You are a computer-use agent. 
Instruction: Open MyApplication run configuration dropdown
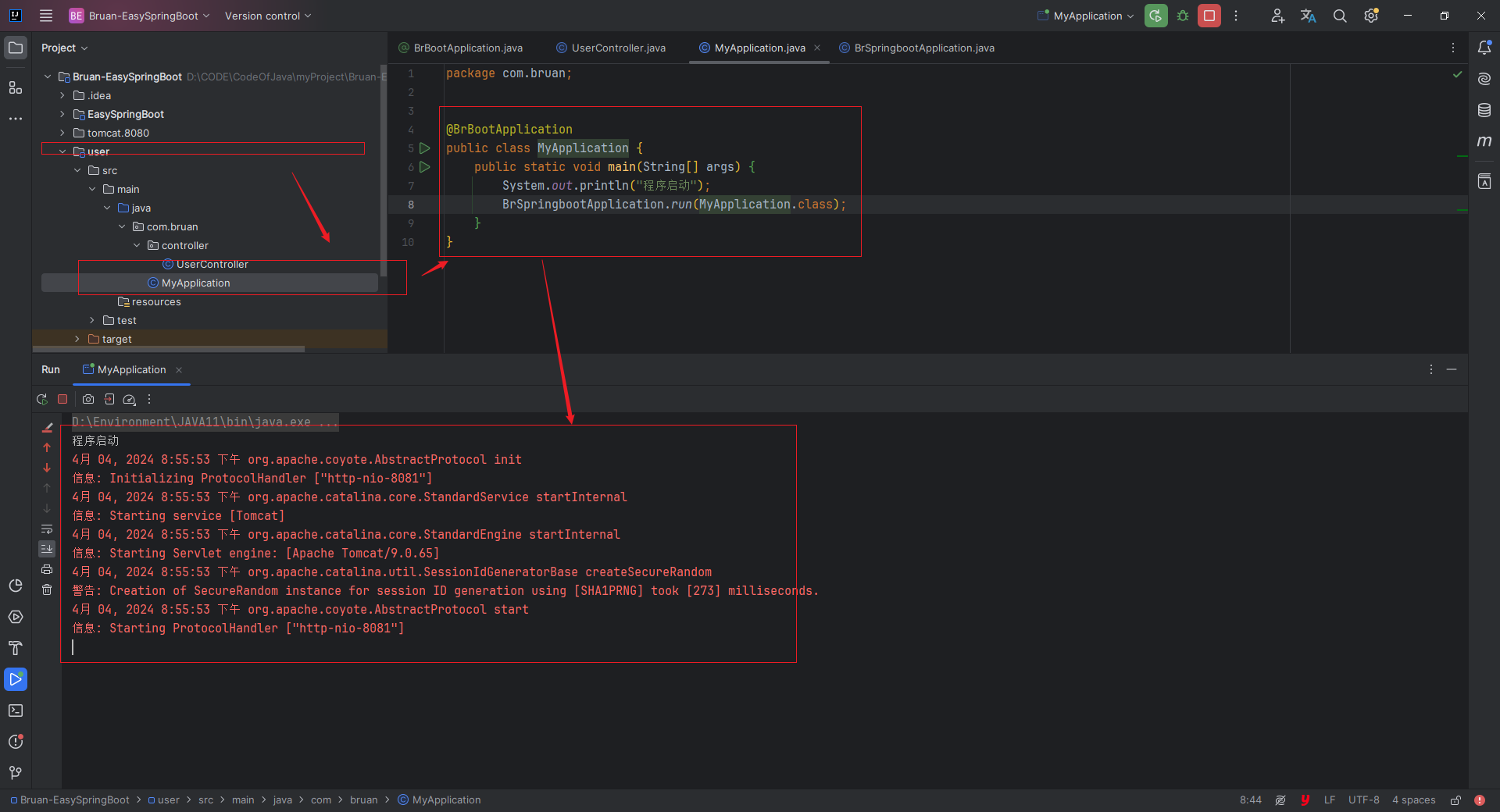(1085, 16)
